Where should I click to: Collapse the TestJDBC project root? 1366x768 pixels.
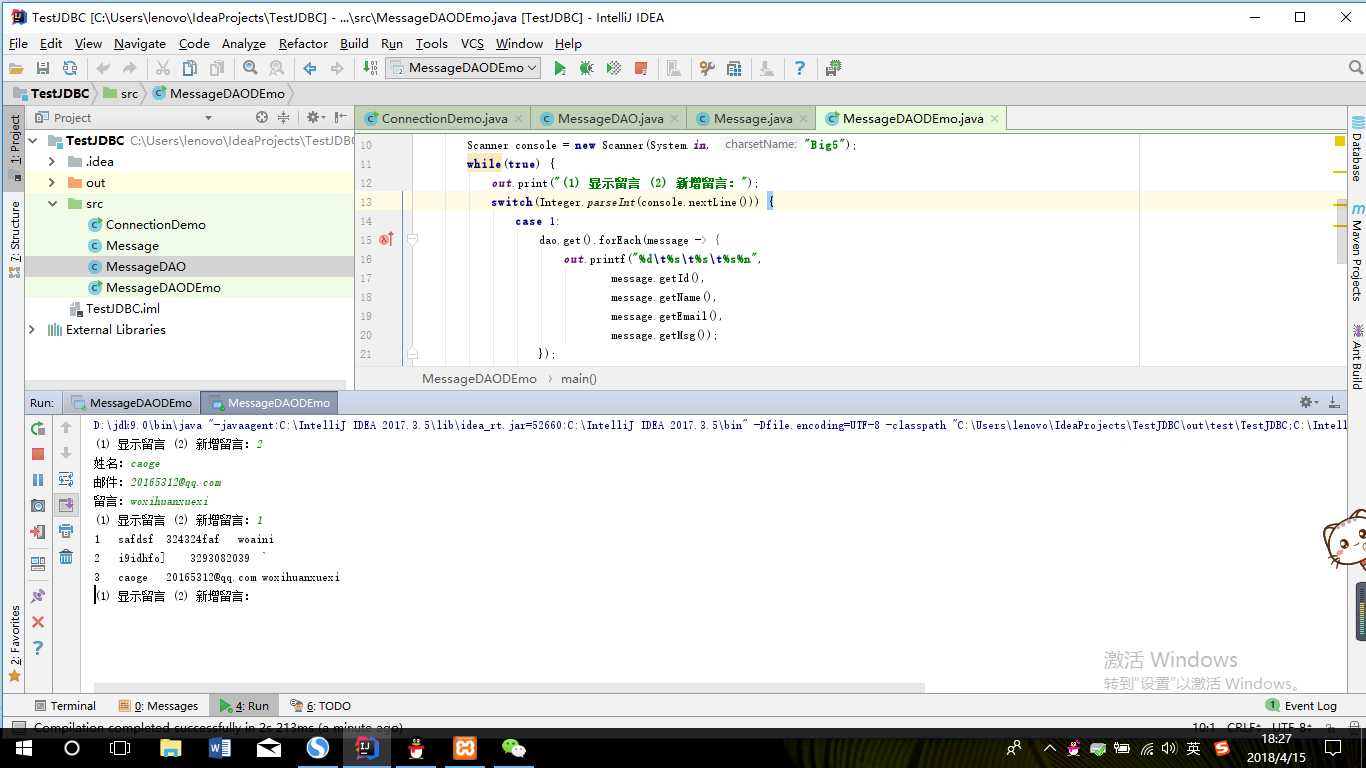(33, 140)
